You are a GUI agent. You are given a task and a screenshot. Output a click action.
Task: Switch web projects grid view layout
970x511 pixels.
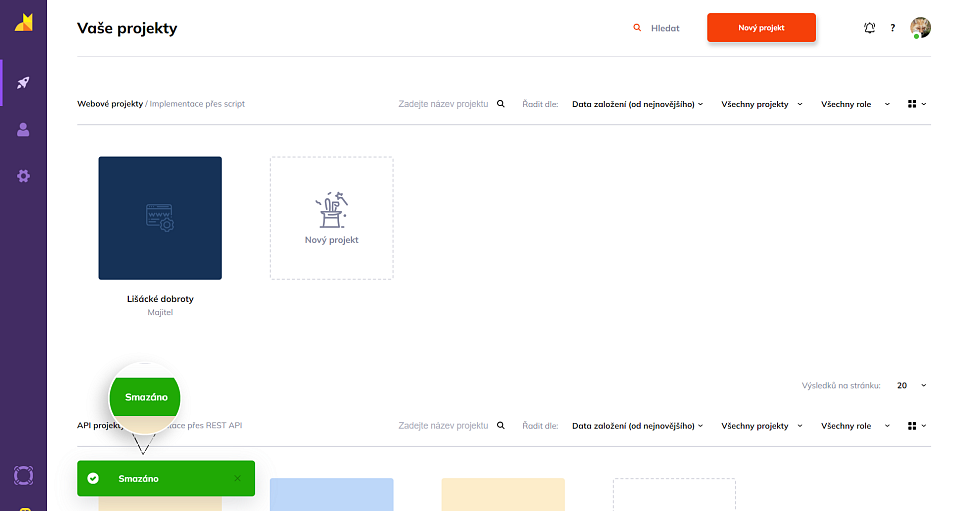pos(916,104)
